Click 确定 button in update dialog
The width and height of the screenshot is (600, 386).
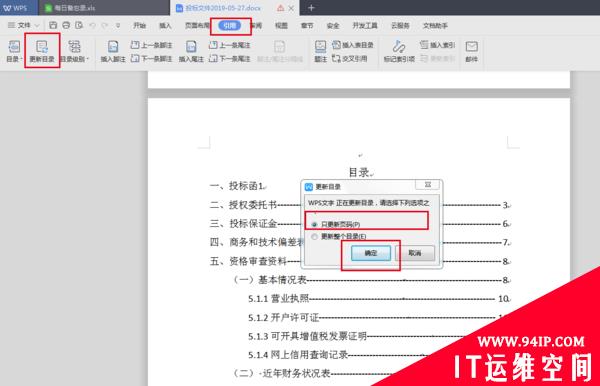click(371, 253)
